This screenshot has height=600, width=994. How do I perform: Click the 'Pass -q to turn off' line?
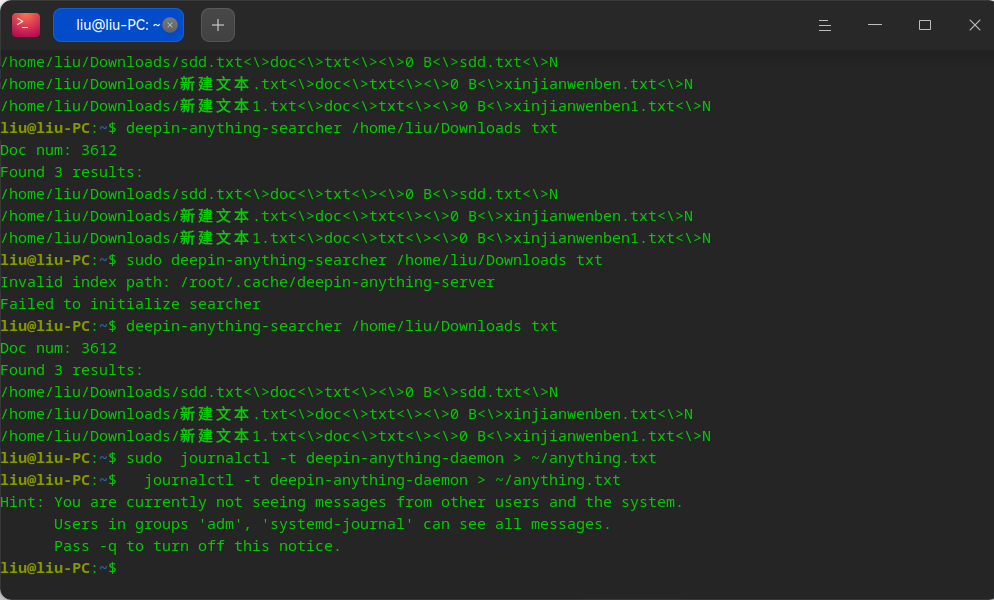[x=197, y=546]
